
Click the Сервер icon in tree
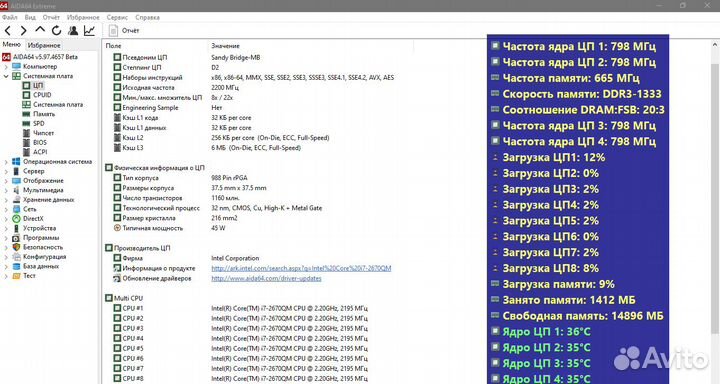click(16, 171)
